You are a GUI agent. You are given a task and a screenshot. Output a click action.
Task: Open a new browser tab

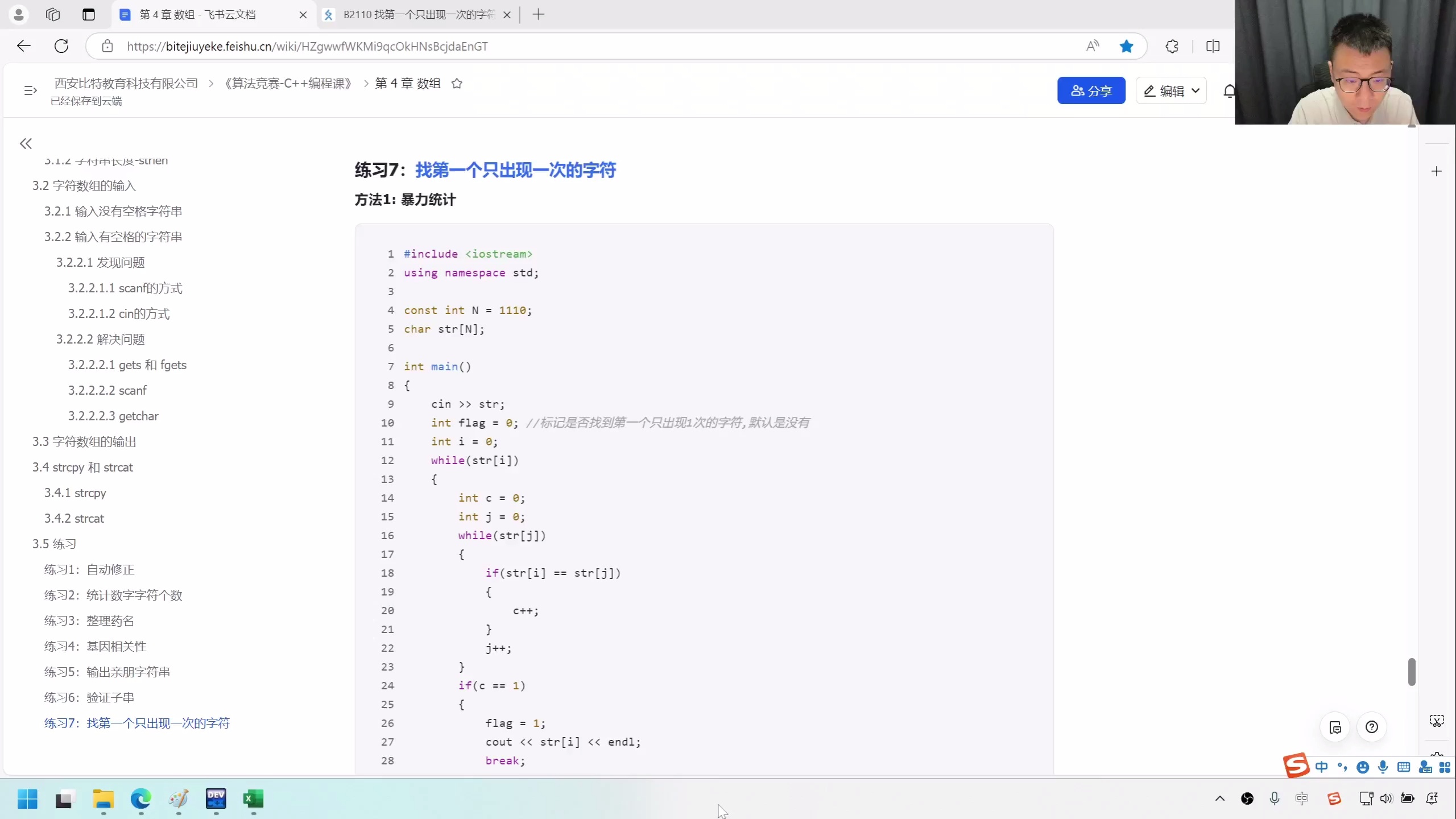(x=538, y=15)
